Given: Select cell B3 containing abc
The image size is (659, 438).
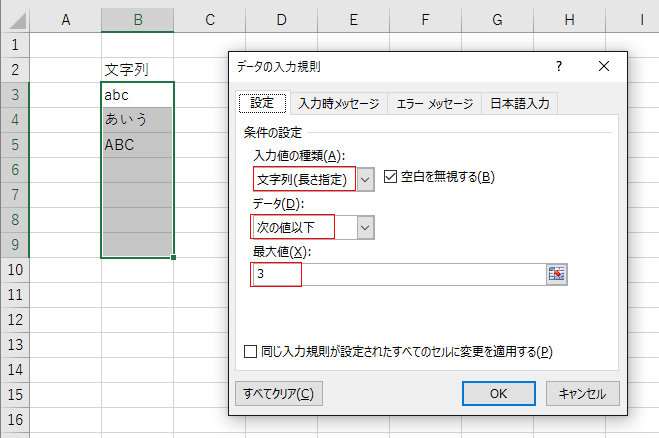Looking at the screenshot, I should click(x=137, y=95).
